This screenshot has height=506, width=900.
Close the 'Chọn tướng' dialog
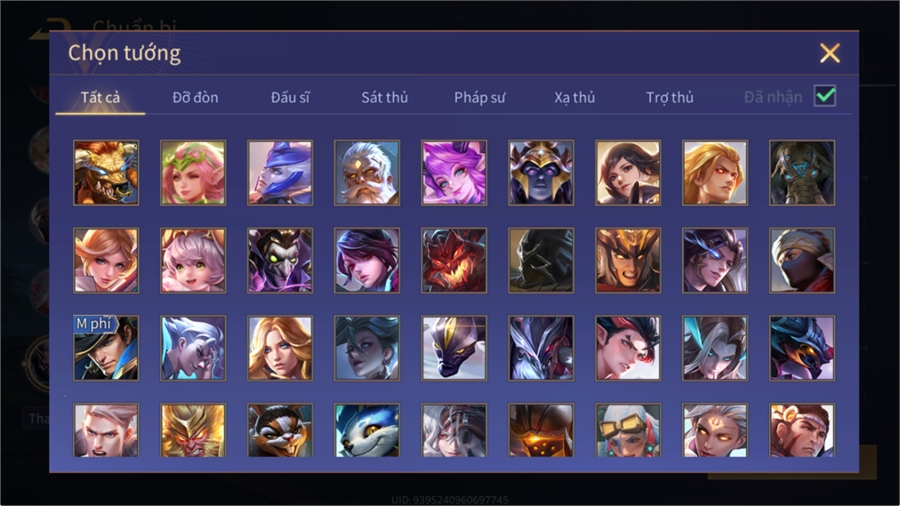829,53
